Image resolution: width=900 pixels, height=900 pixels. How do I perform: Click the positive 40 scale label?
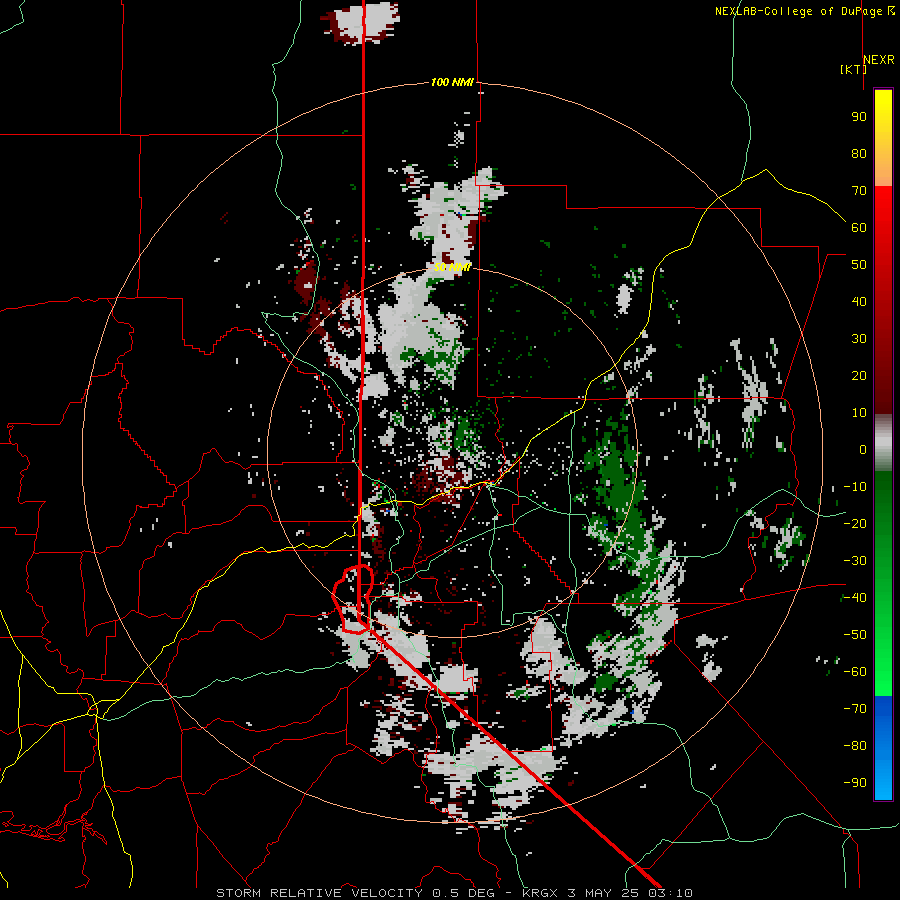point(859,302)
